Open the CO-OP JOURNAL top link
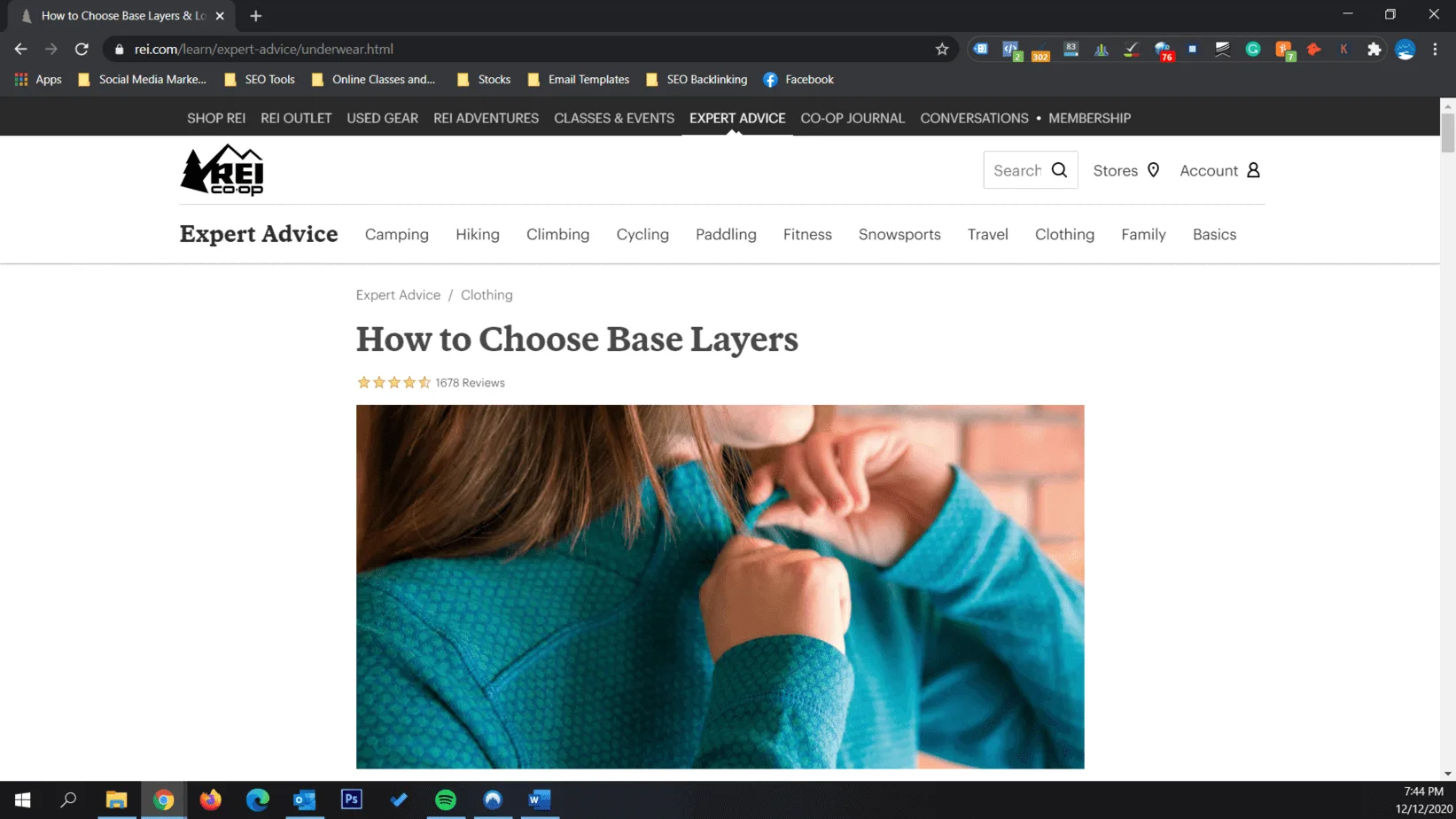This screenshot has width=1456, height=819. [852, 118]
